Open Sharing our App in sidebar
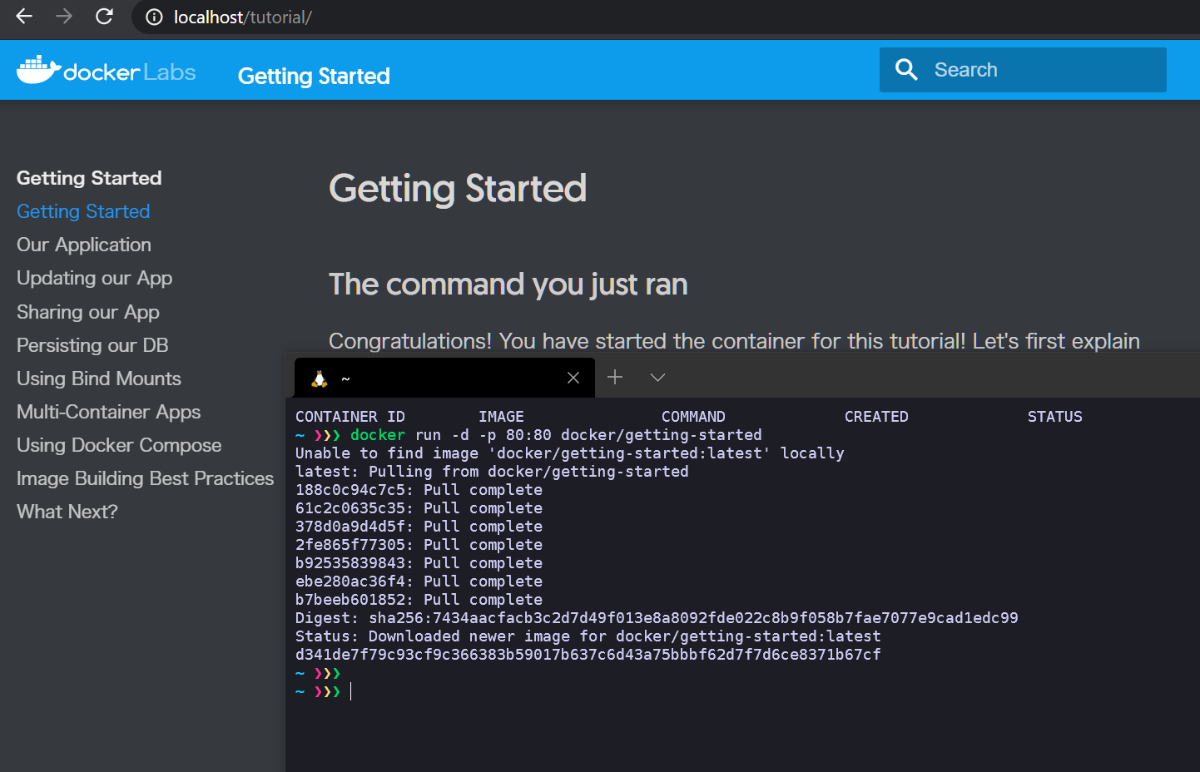Image resolution: width=1200 pixels, height=772 pixels. (88, 312)
